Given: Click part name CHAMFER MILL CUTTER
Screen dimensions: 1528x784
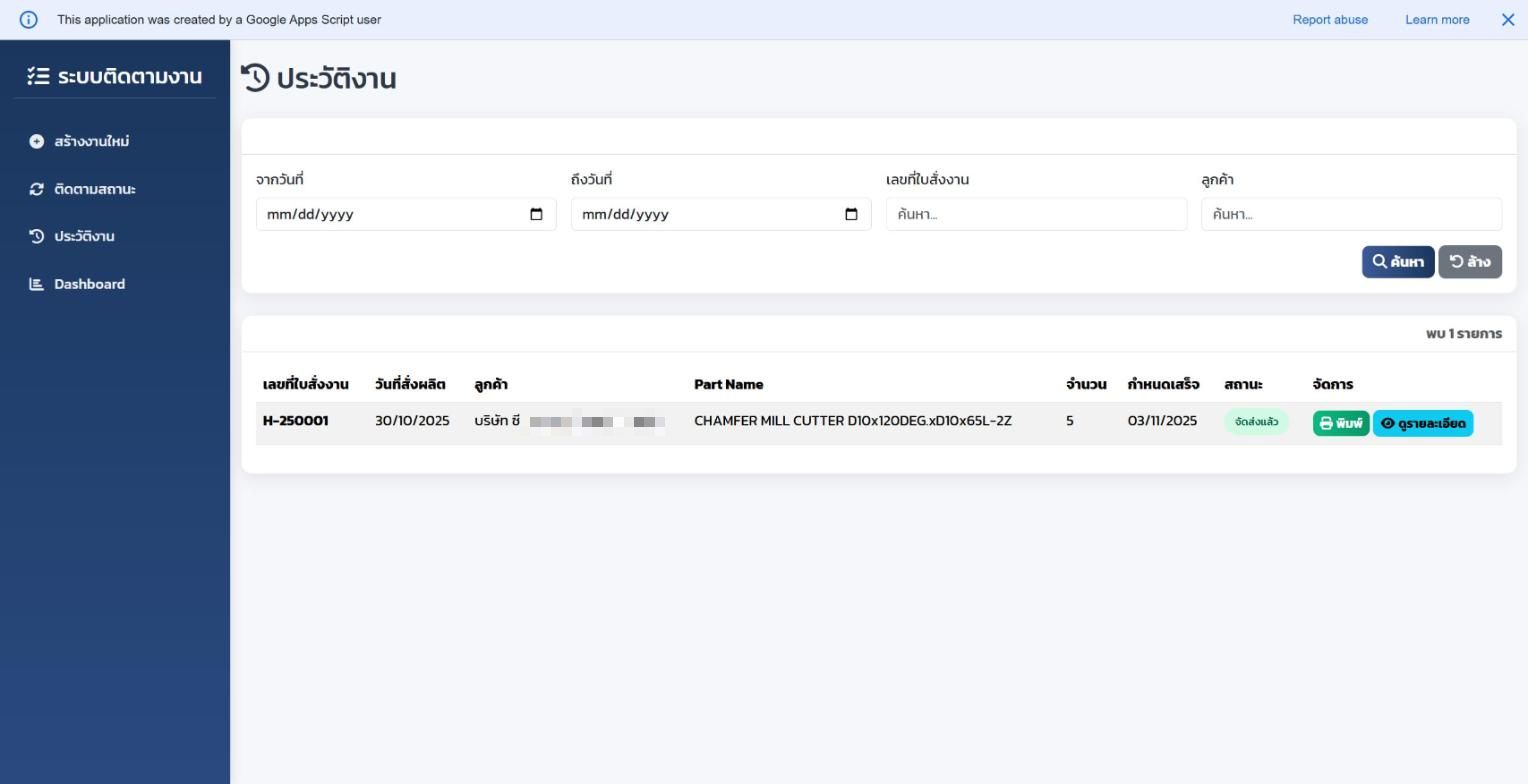Looking at the screenshot, I should click(x=853, y=421).
